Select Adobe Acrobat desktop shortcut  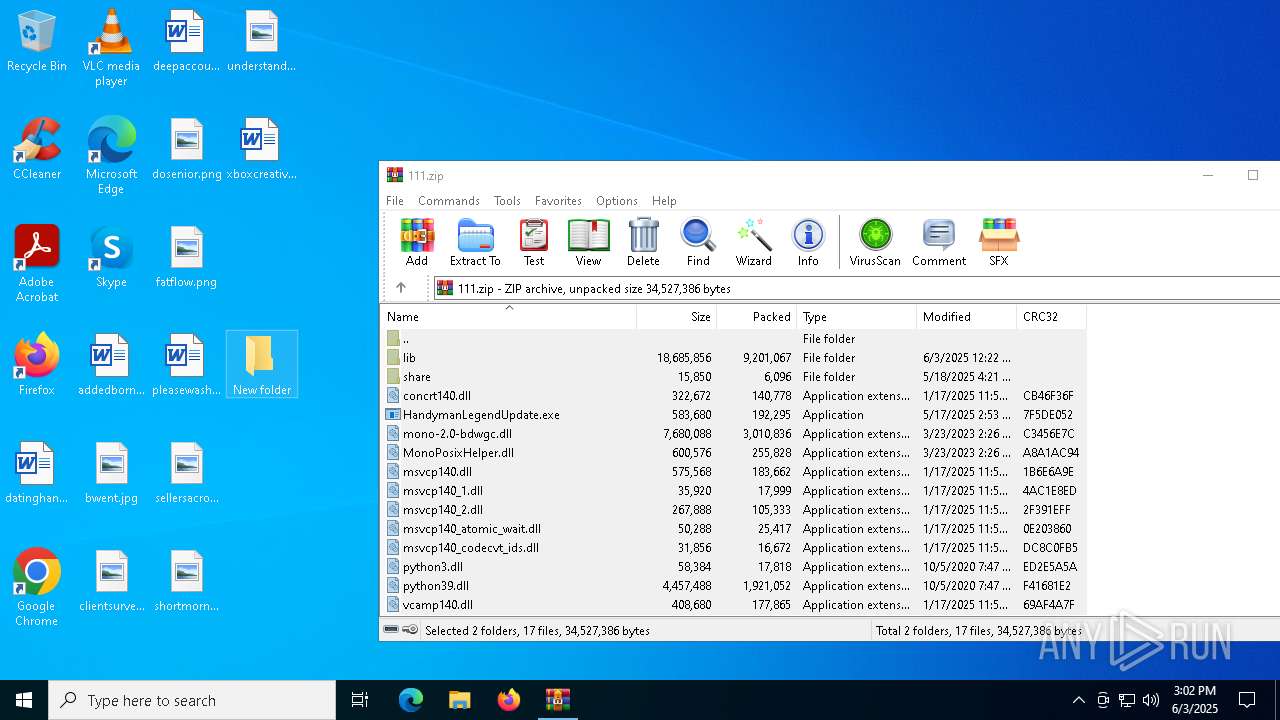37,264
